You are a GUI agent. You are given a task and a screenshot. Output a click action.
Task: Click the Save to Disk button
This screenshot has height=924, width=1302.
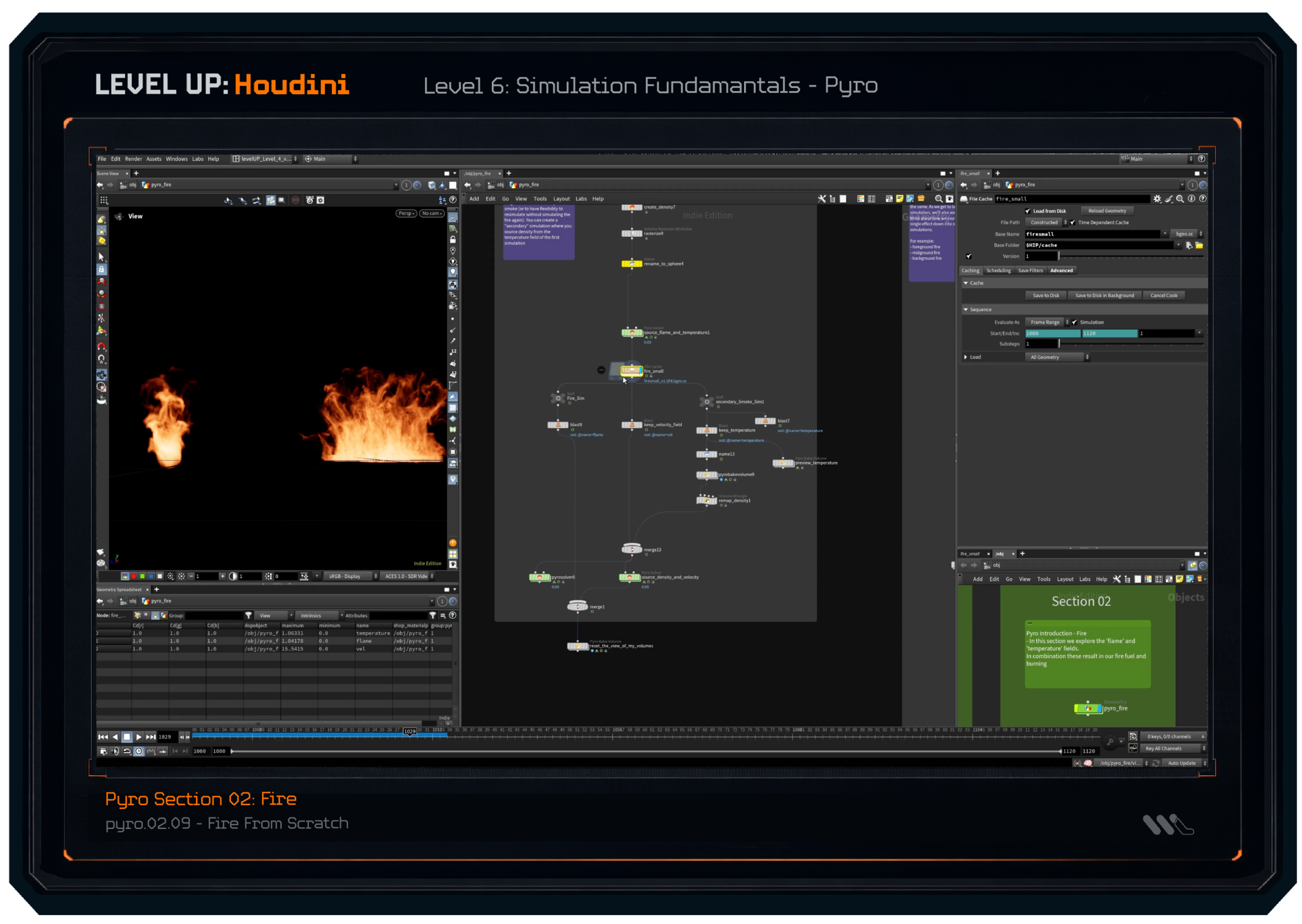pyautogui.click(x=1046, y=296)
